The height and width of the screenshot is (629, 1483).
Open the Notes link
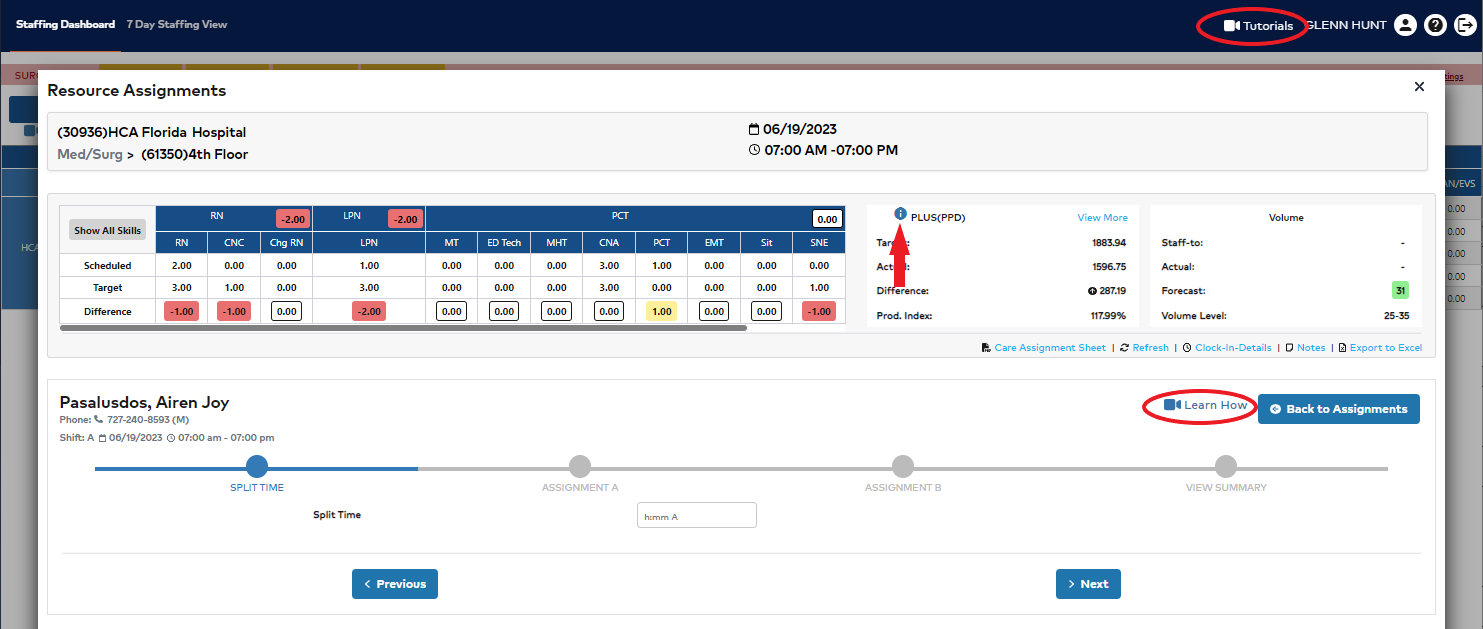[x=1310, y=348]
